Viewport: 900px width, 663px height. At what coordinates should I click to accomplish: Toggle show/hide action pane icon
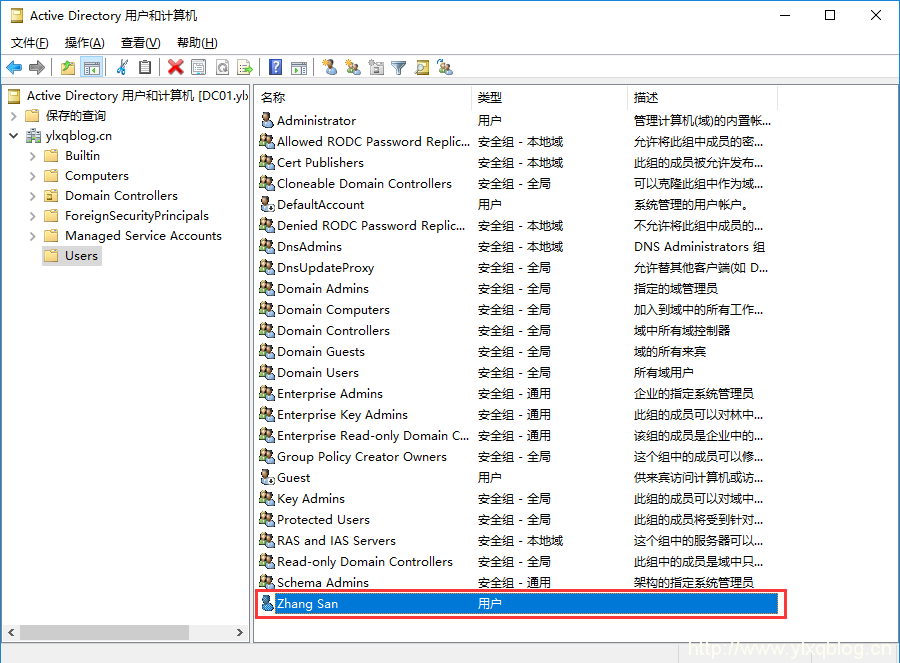pyautogui.click(x=299, y=68)
